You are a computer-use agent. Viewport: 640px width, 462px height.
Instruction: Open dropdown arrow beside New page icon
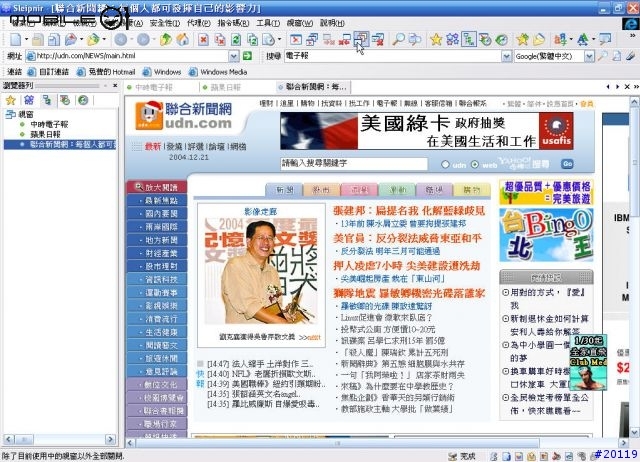(26, 40)
